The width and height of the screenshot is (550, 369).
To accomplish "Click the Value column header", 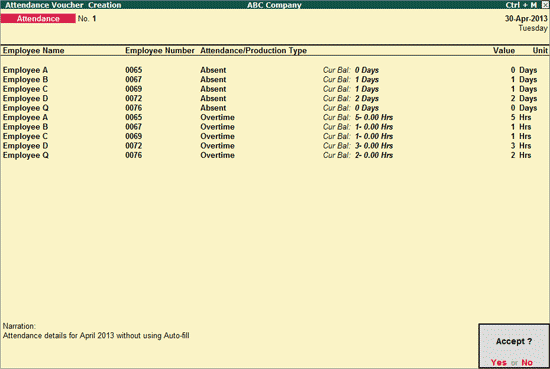I will 504,51.
